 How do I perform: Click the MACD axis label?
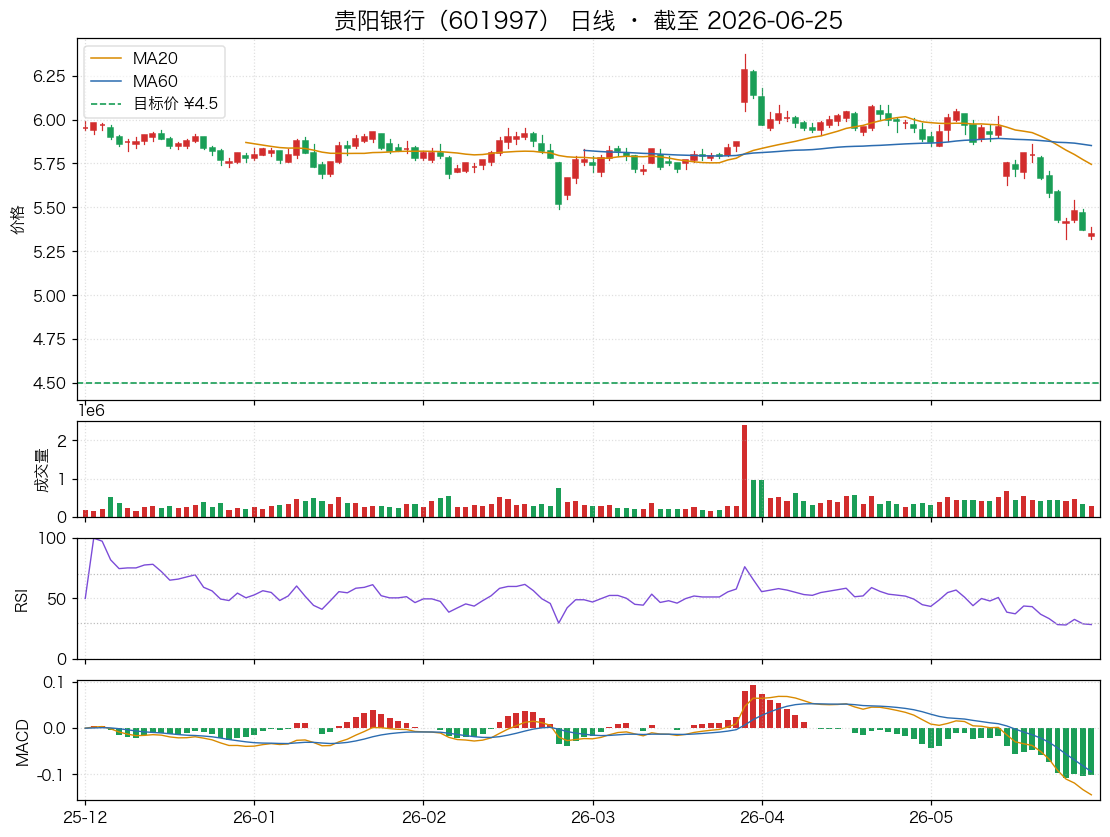coord(23,742)
